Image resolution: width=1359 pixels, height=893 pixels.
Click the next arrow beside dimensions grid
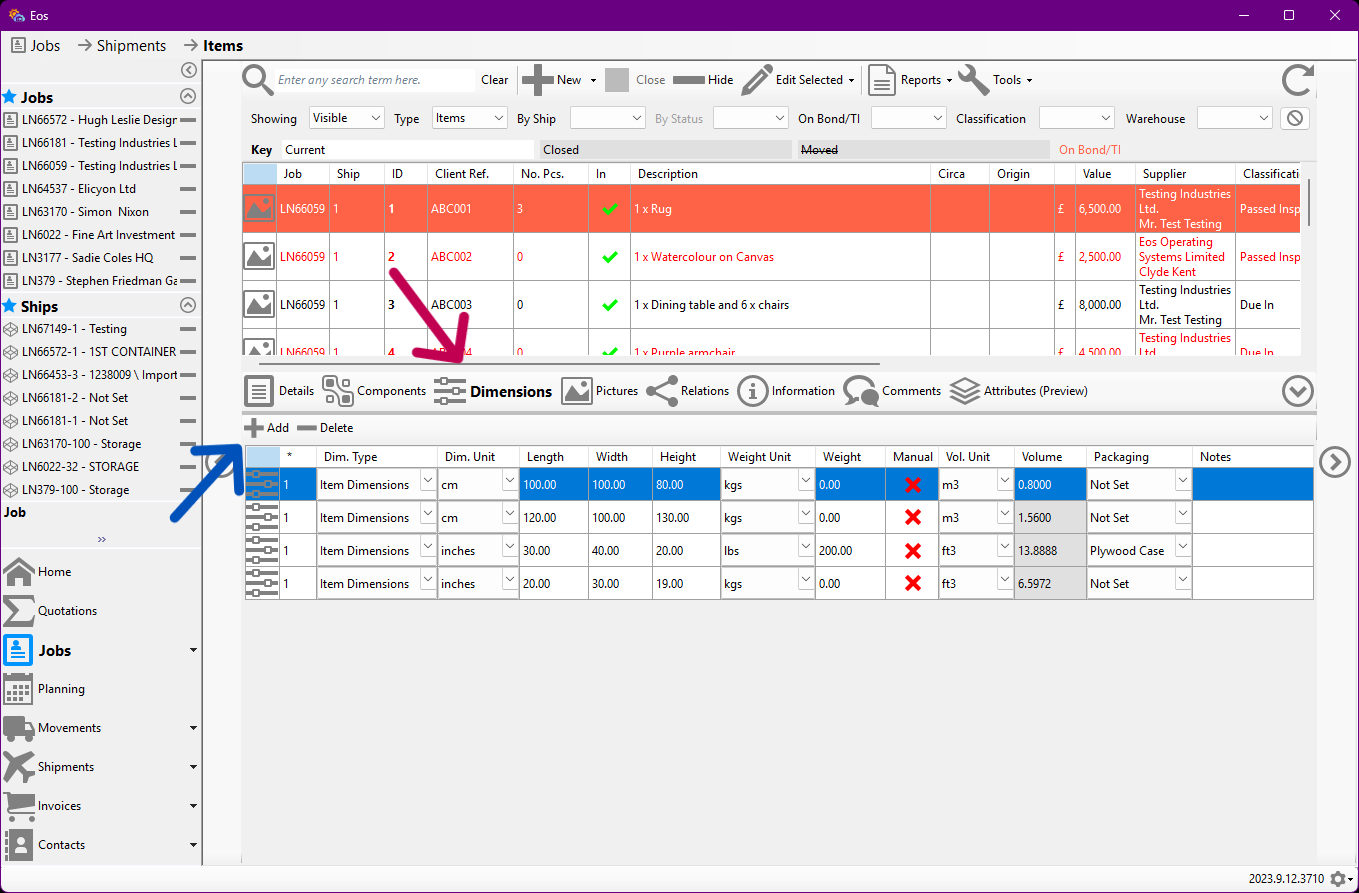tap(1334, 461)
